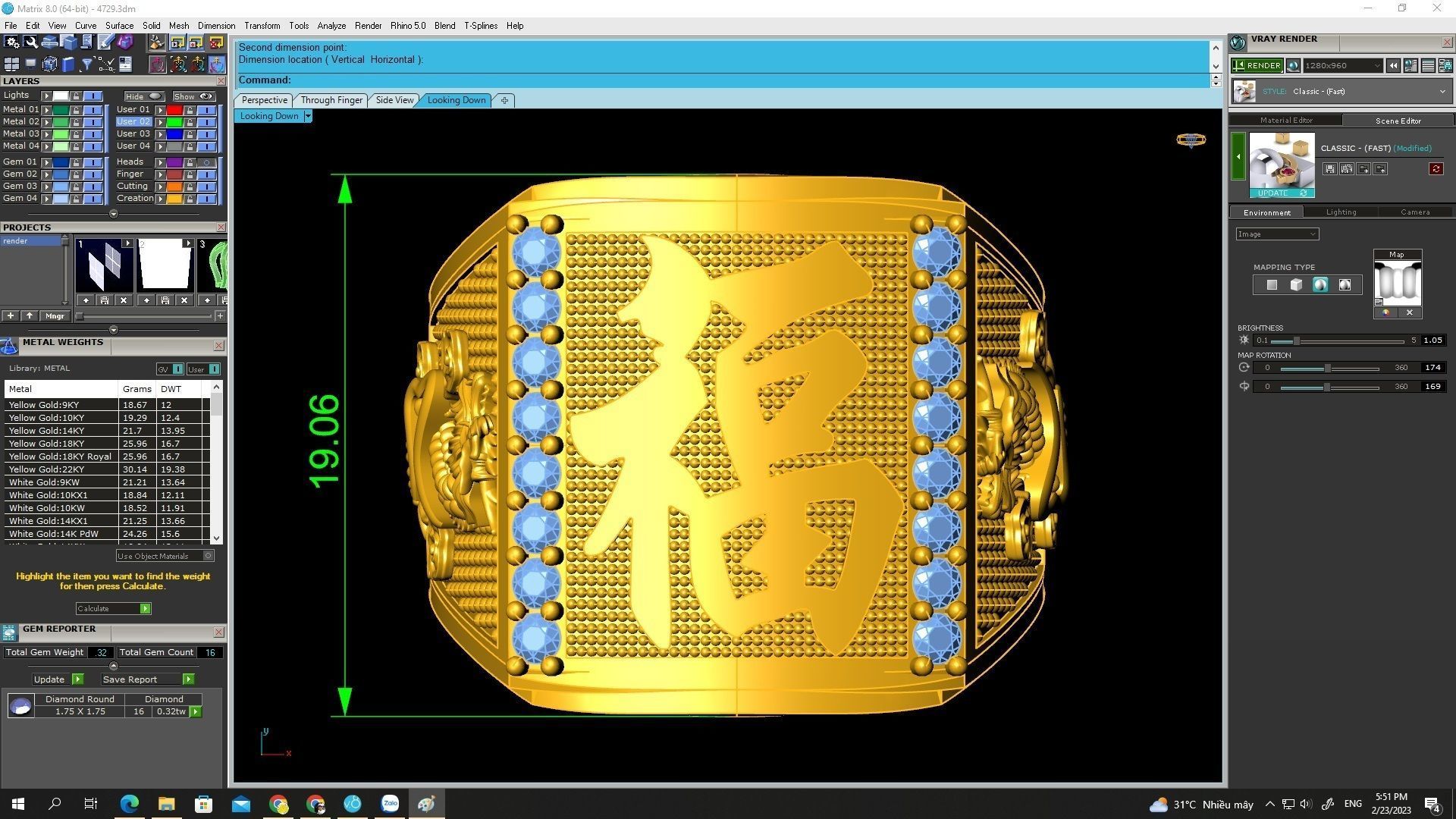The image size is (1456, 819).
Task: Click the Brightness slider track
Action: pos(1338,341)
